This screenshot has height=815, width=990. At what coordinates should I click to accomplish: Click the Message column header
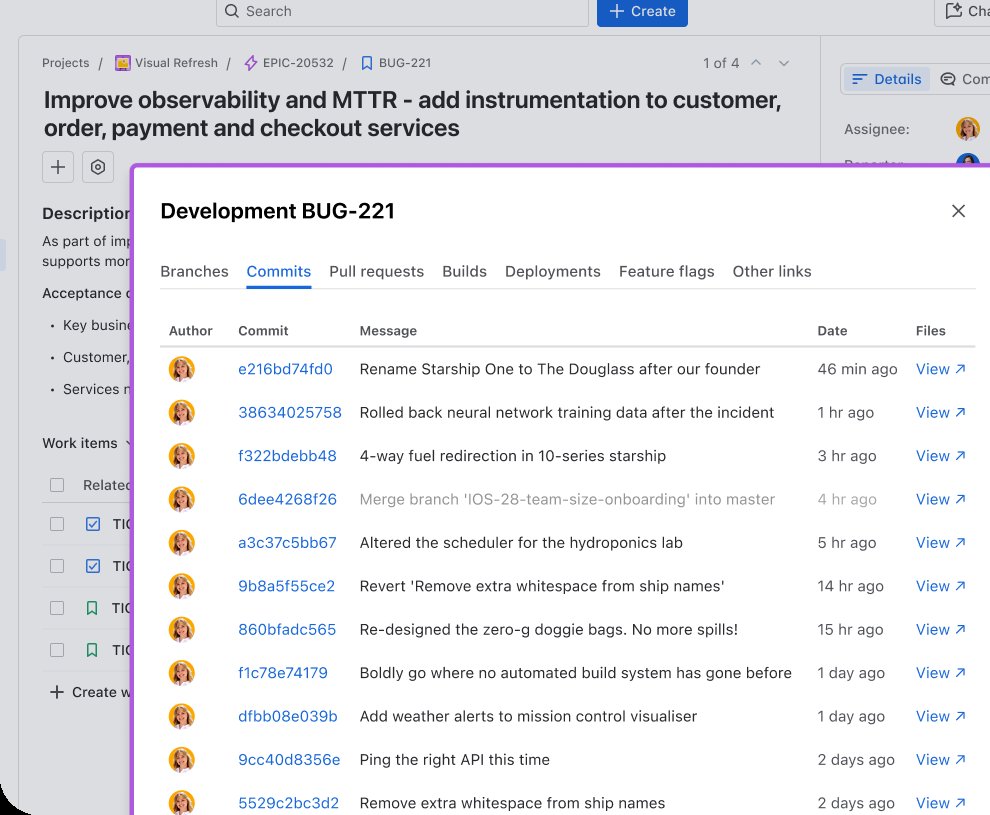(388, 331)
